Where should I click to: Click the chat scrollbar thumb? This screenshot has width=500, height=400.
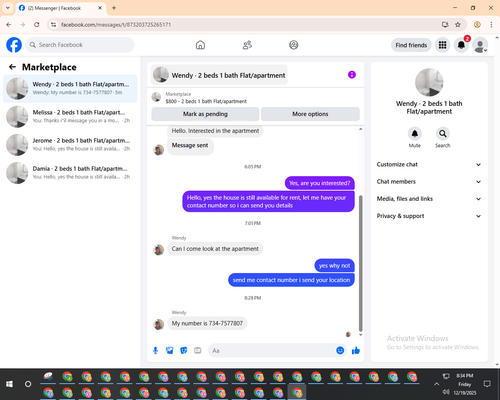[360, 263]
